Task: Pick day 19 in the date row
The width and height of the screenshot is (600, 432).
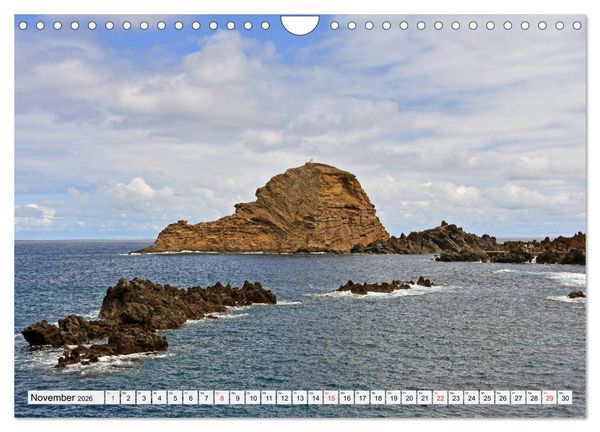Action: [394, 398]
